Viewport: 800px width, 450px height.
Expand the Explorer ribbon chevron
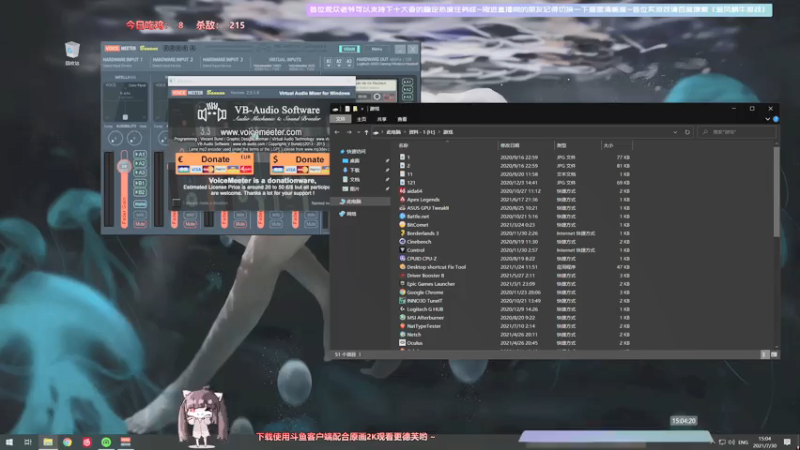(x=767, y=119)
